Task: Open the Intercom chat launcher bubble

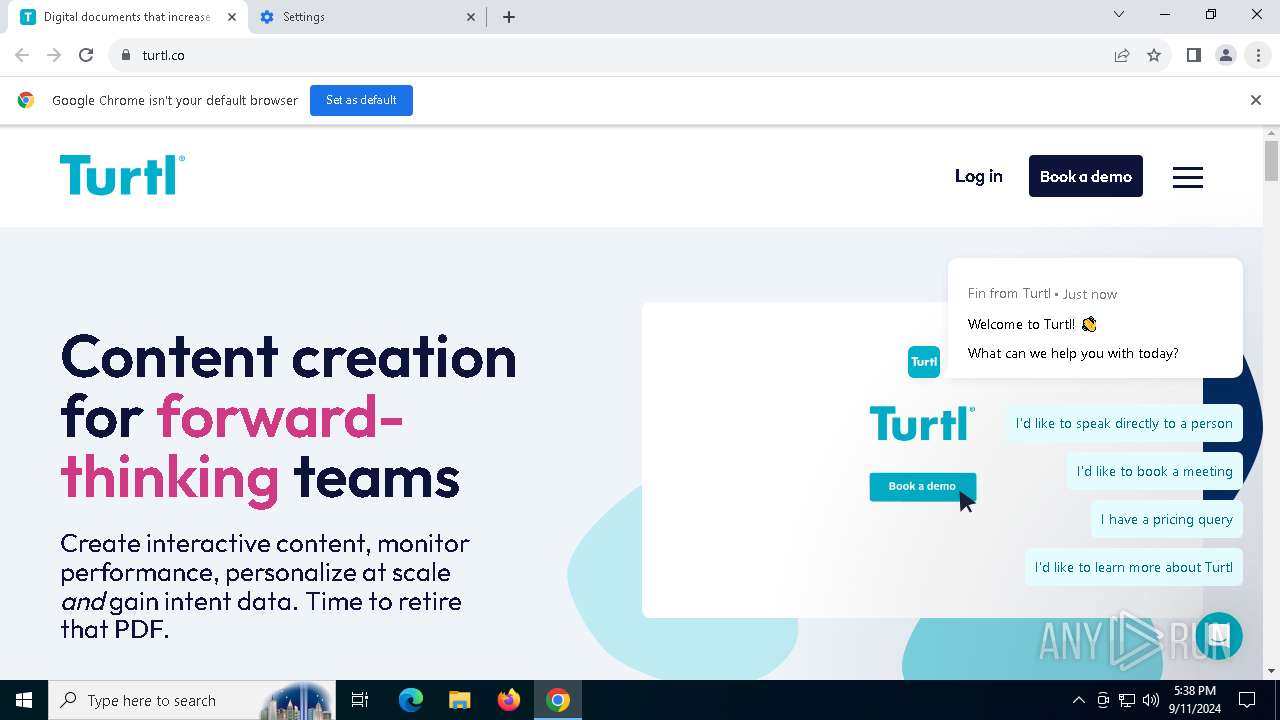Action: click(1218, 636)
